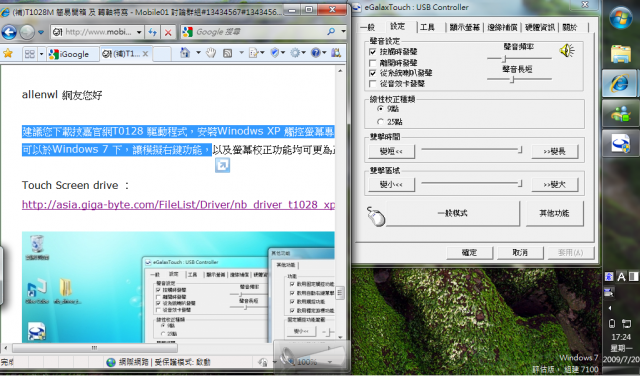The image size is (640, 376).
Task: Click the 變短<< button
Action: (x=391, y=151)
